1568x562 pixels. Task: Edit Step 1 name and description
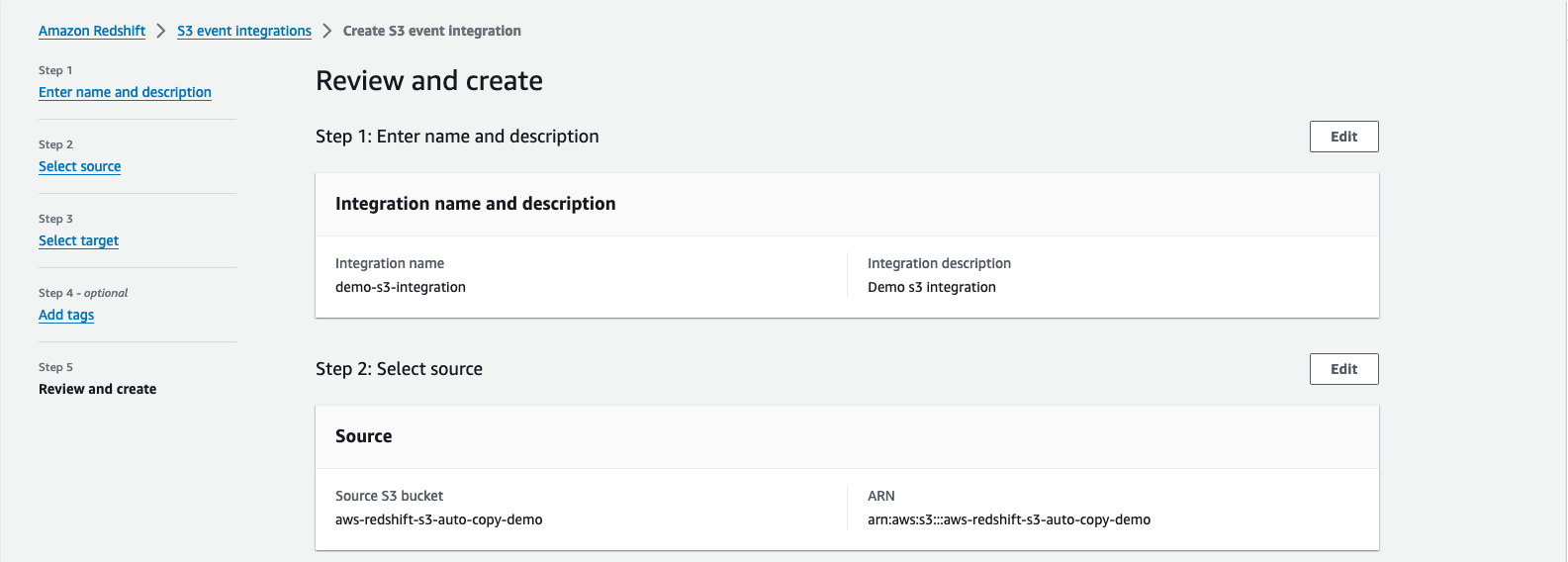pyautogui.click(x=1343, y=137)
